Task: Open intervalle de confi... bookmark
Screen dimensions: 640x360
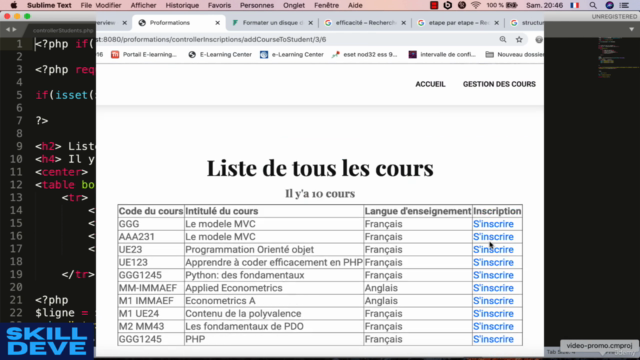Action: click(442, 54)
